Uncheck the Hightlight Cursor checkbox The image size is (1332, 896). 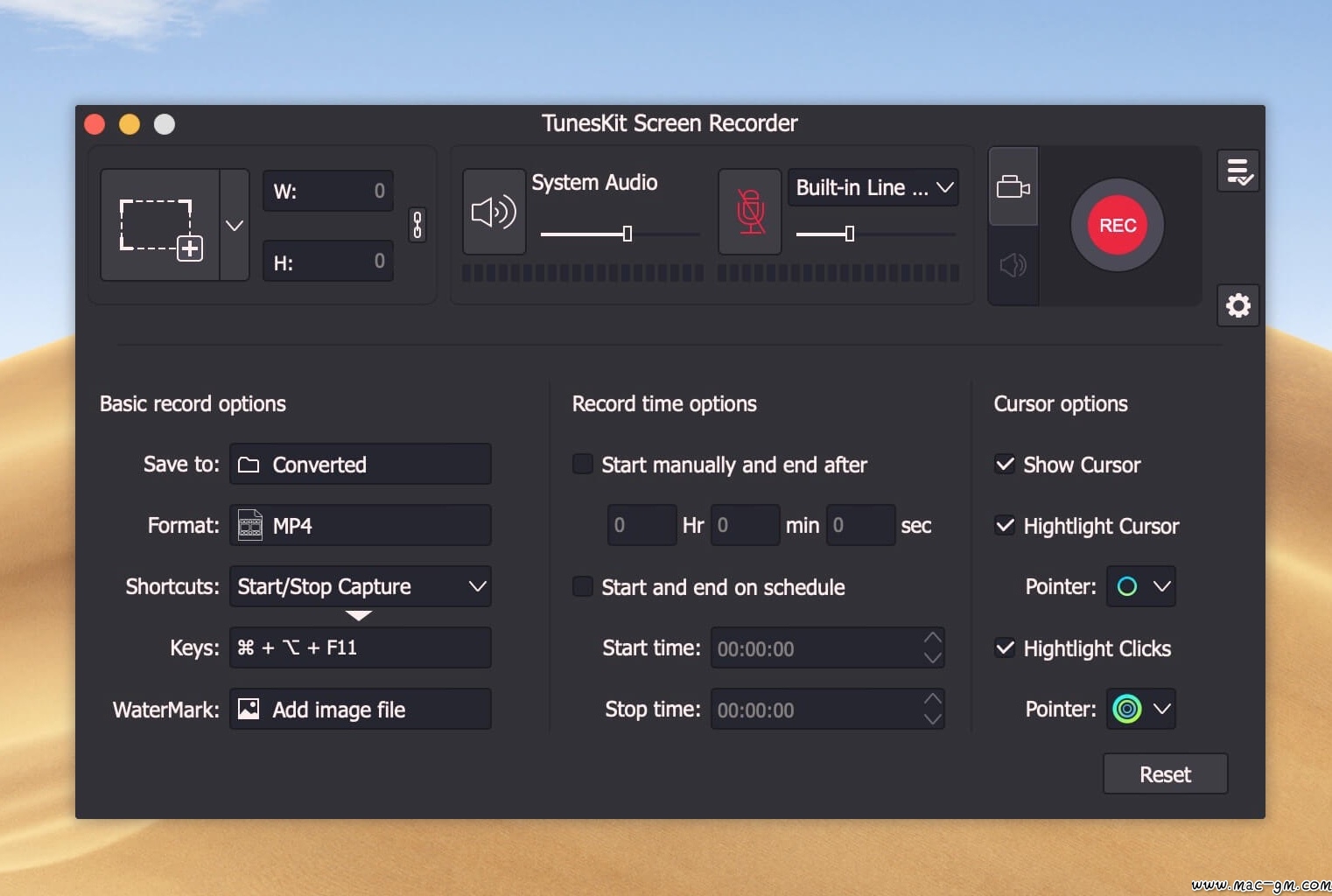(1006, 525)
